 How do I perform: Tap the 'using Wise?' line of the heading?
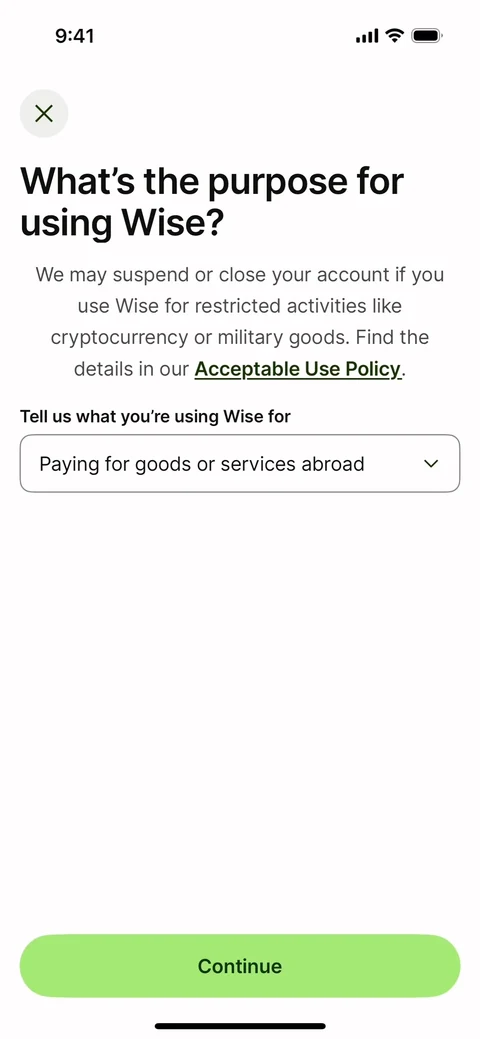[123, 224]
